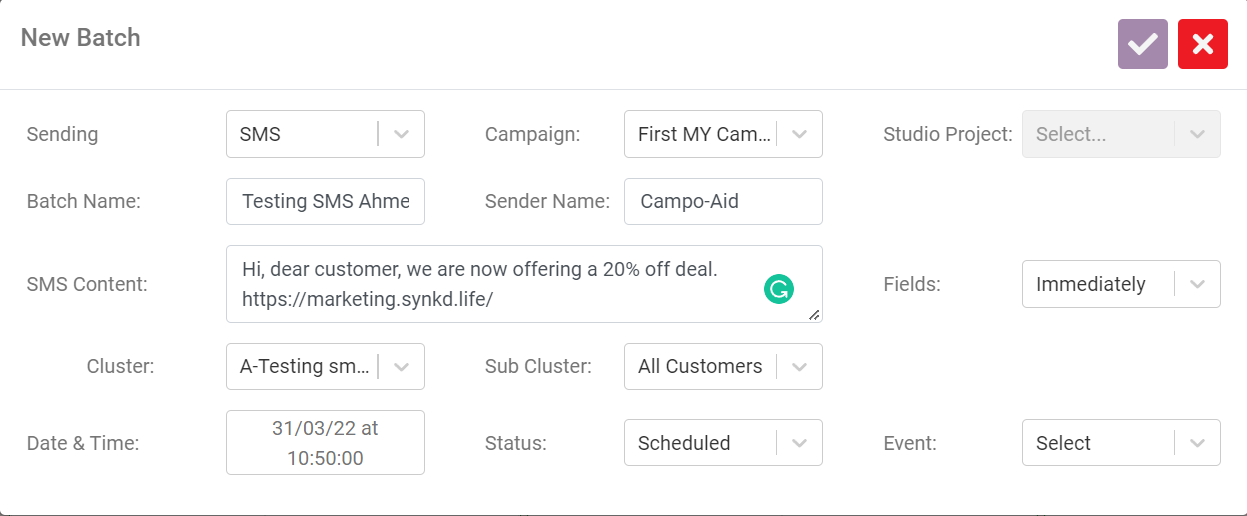
Task: Click the chevron arrow of Fields dropdown
Action: point(1197,284)
